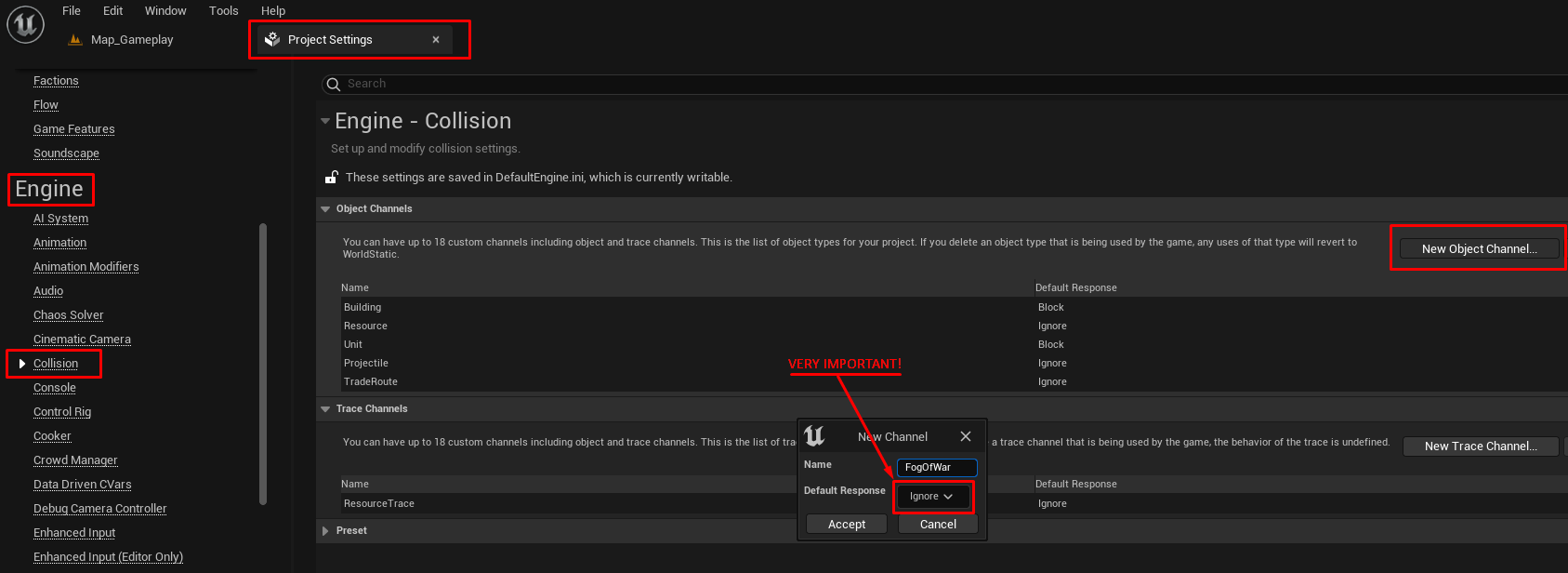Open the Tools menu
Image resolution: width=1568 pixels, height=573 pixels.
point(223,11)
